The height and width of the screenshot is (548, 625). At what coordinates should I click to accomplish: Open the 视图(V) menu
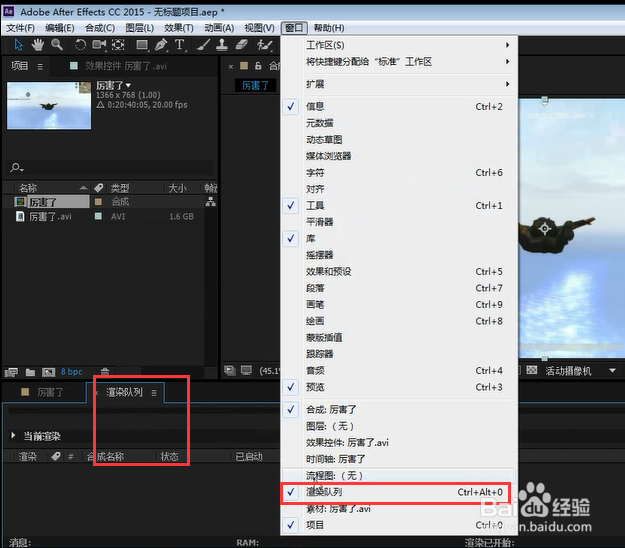pos(259,28)
